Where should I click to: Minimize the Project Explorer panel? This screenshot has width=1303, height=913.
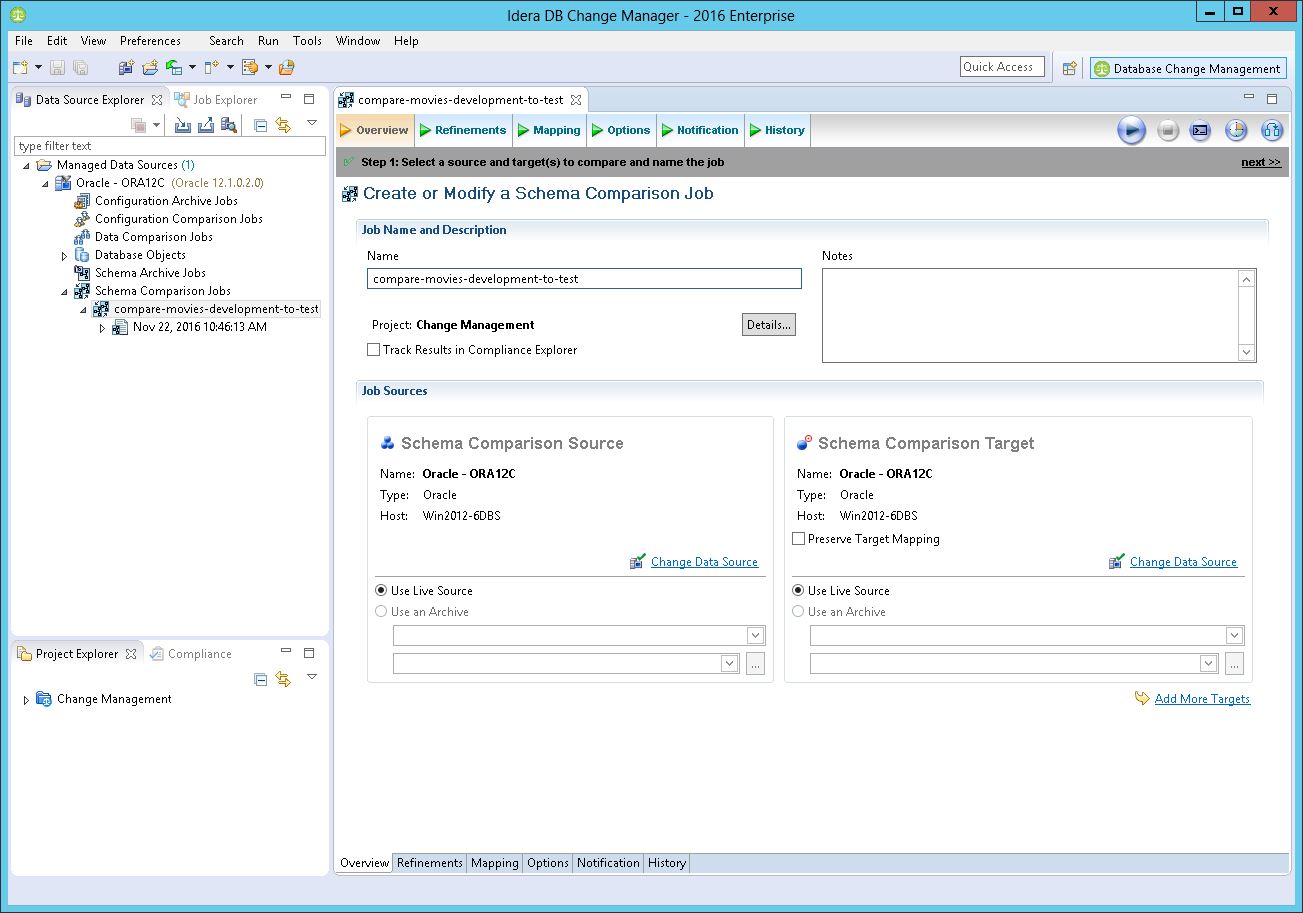pyautogui.click(x=286, y=652)
